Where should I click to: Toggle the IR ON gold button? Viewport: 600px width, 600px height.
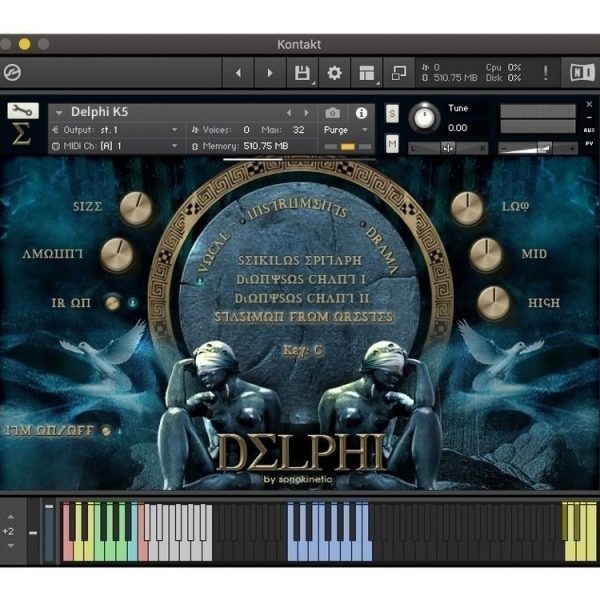click(x=112, y=303)
